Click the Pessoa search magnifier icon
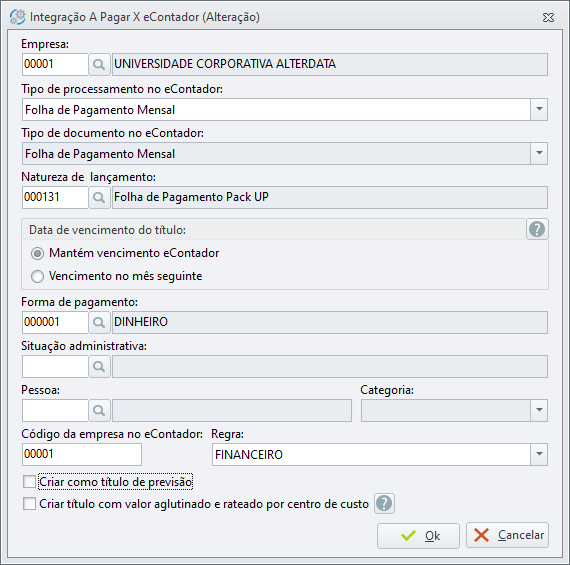The width and height of the screenshot is (570, 565). click(99, 410)
